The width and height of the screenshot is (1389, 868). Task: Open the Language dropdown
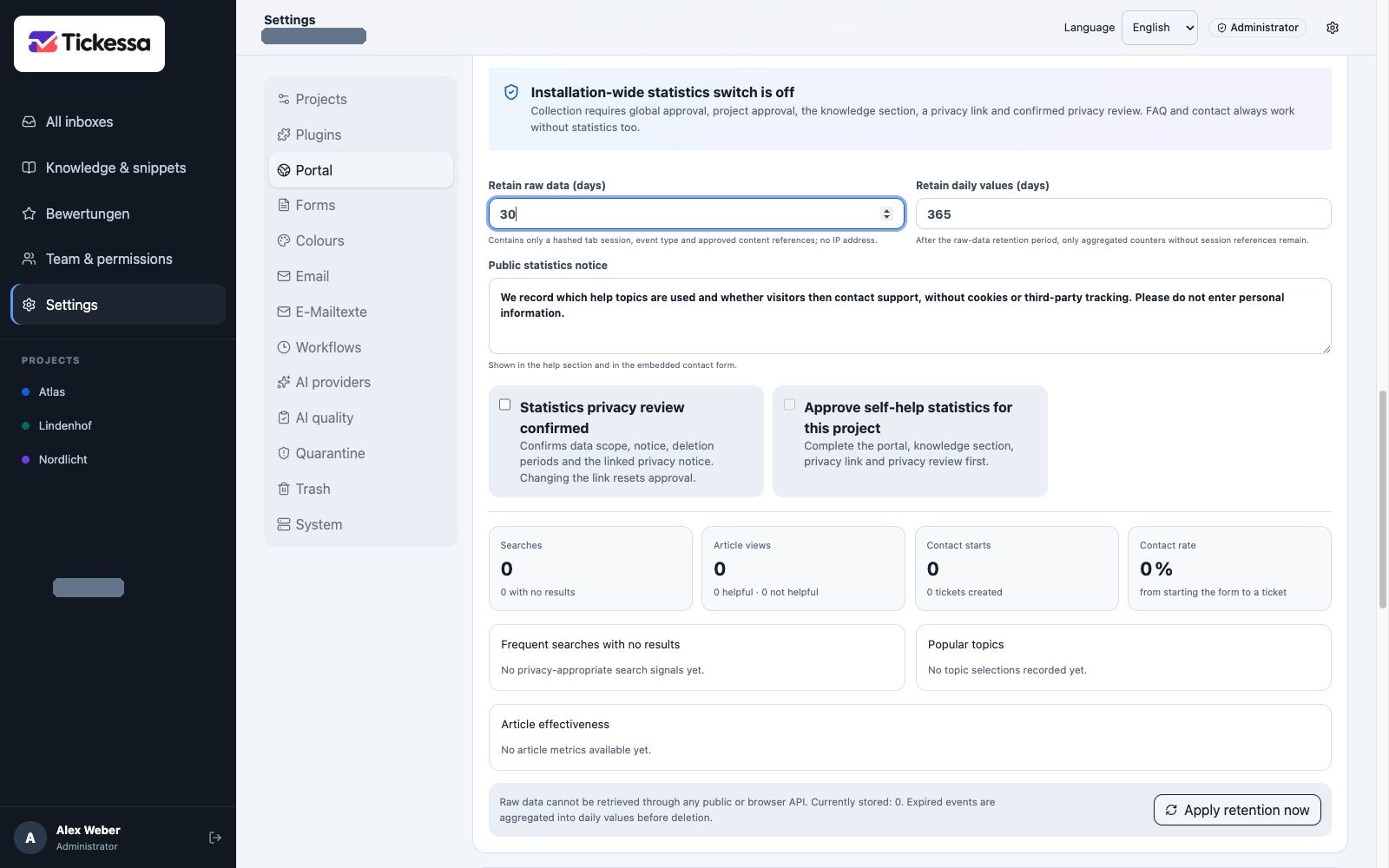click(1159, 28)
